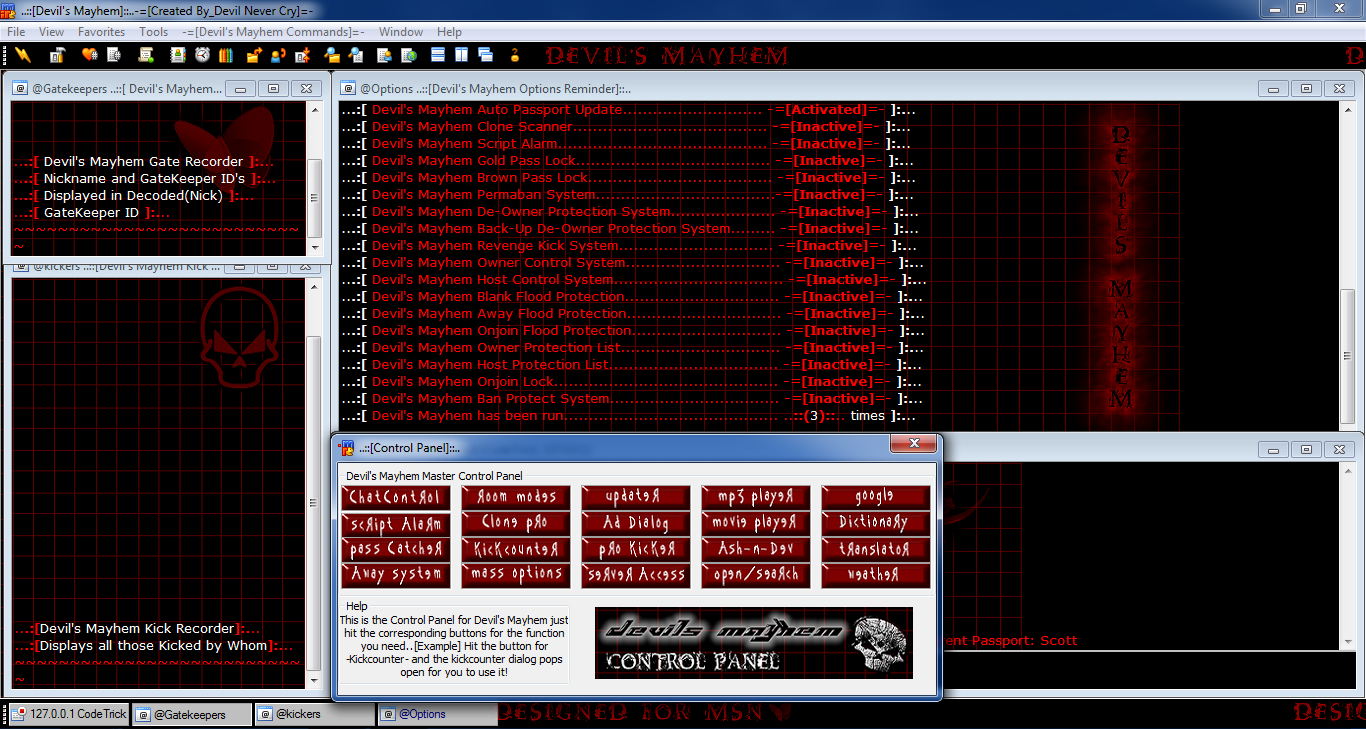Open Favorites via the heart icon
Viewport: 1366px width, 729px height.
tap(90, 55)
